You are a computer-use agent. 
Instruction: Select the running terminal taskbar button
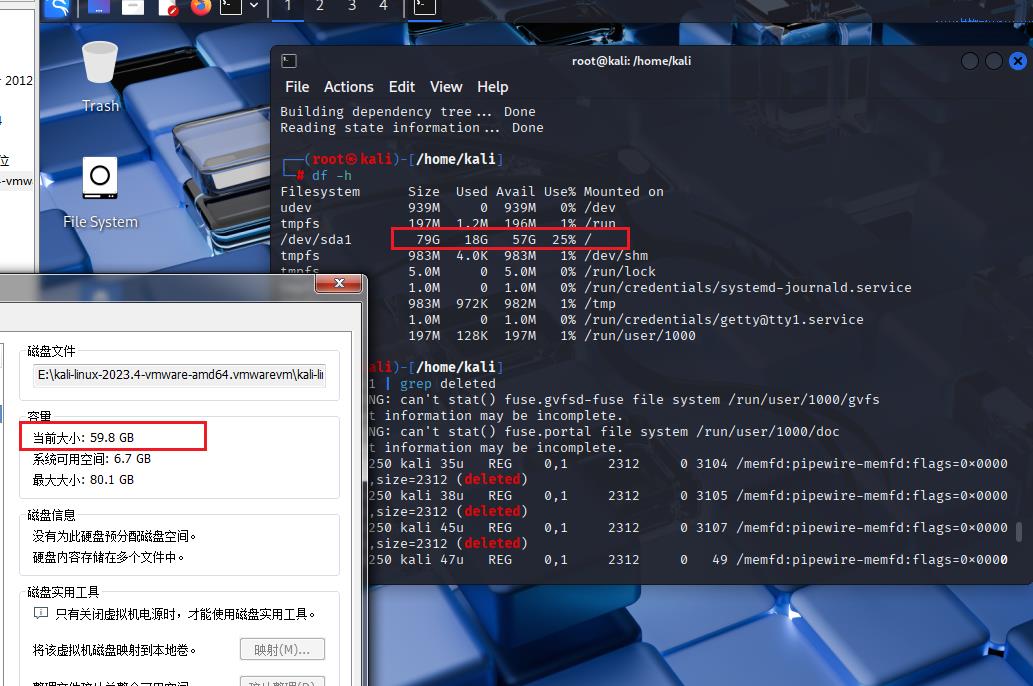pyautogui.click(x=424, y=7)
